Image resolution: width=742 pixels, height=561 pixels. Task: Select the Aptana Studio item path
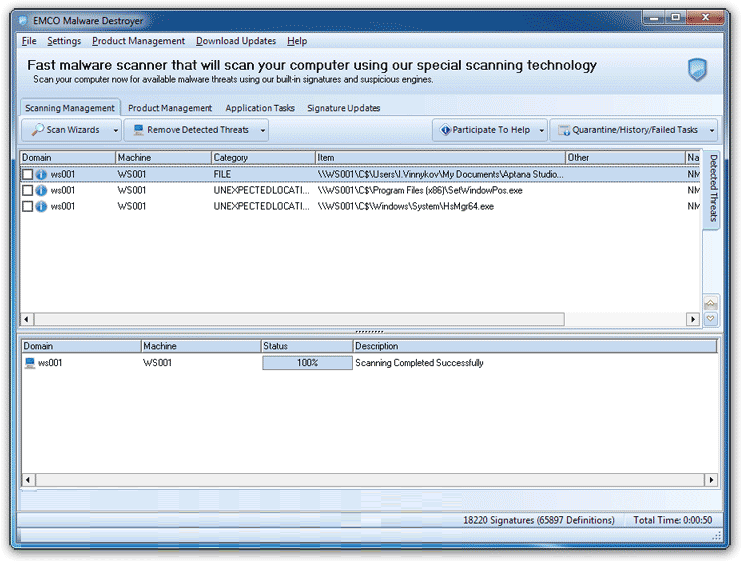click(440, 175)
